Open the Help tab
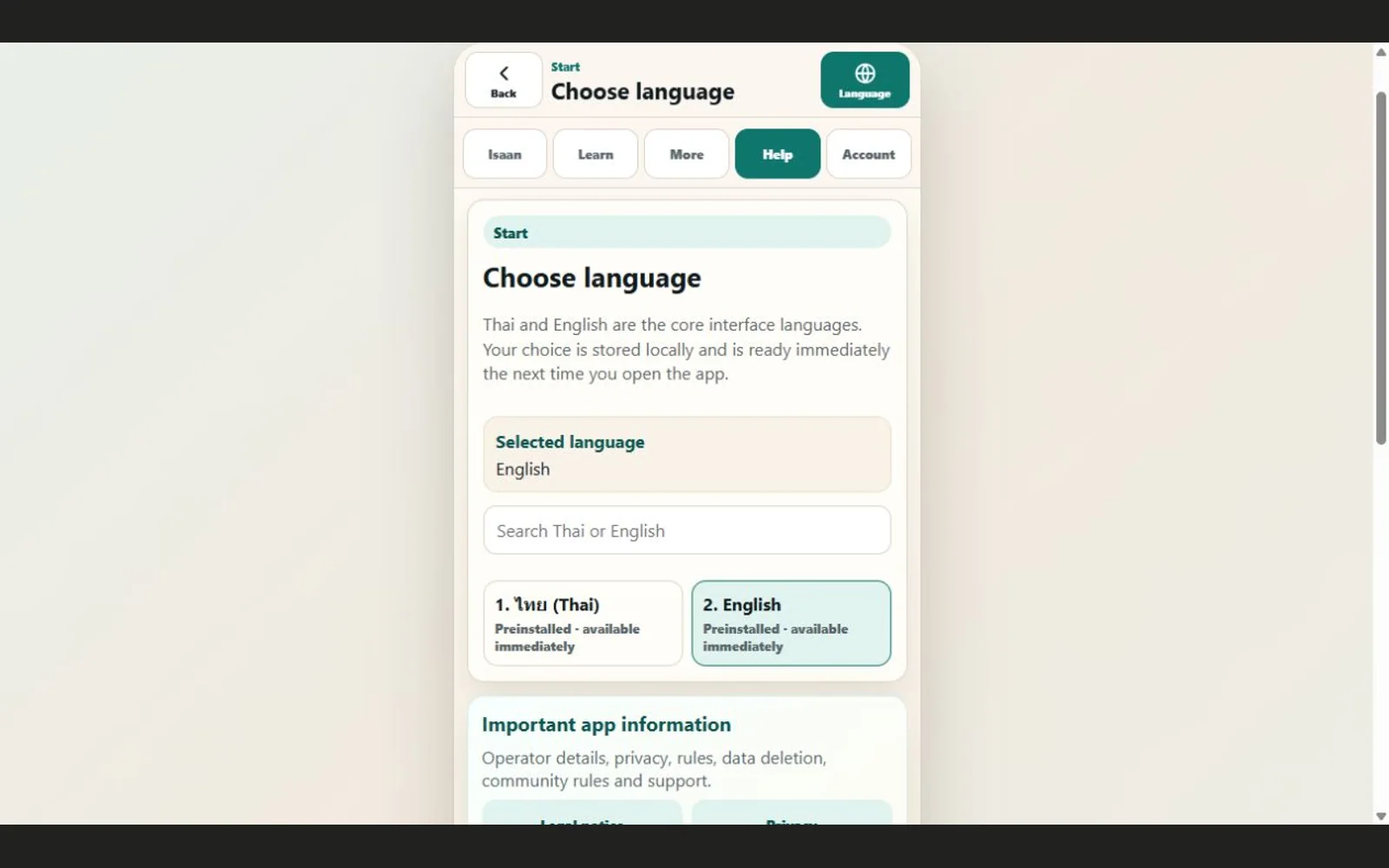Image resolution: width=1389 pixels, height=868 pixels. 778,155
